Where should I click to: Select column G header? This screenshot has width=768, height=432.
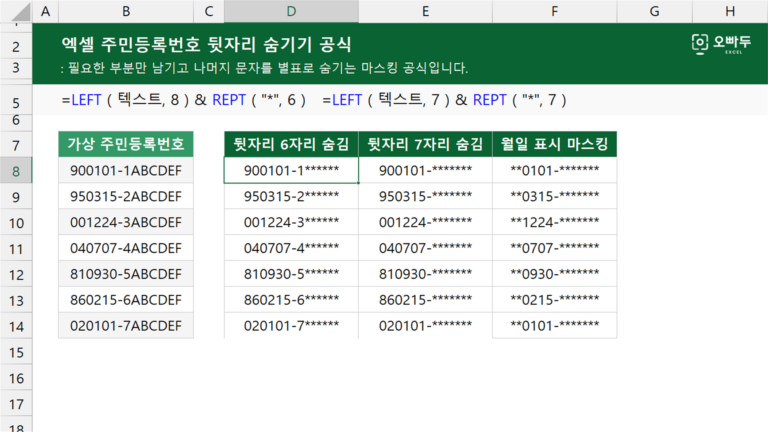click(x=654, y=11)
